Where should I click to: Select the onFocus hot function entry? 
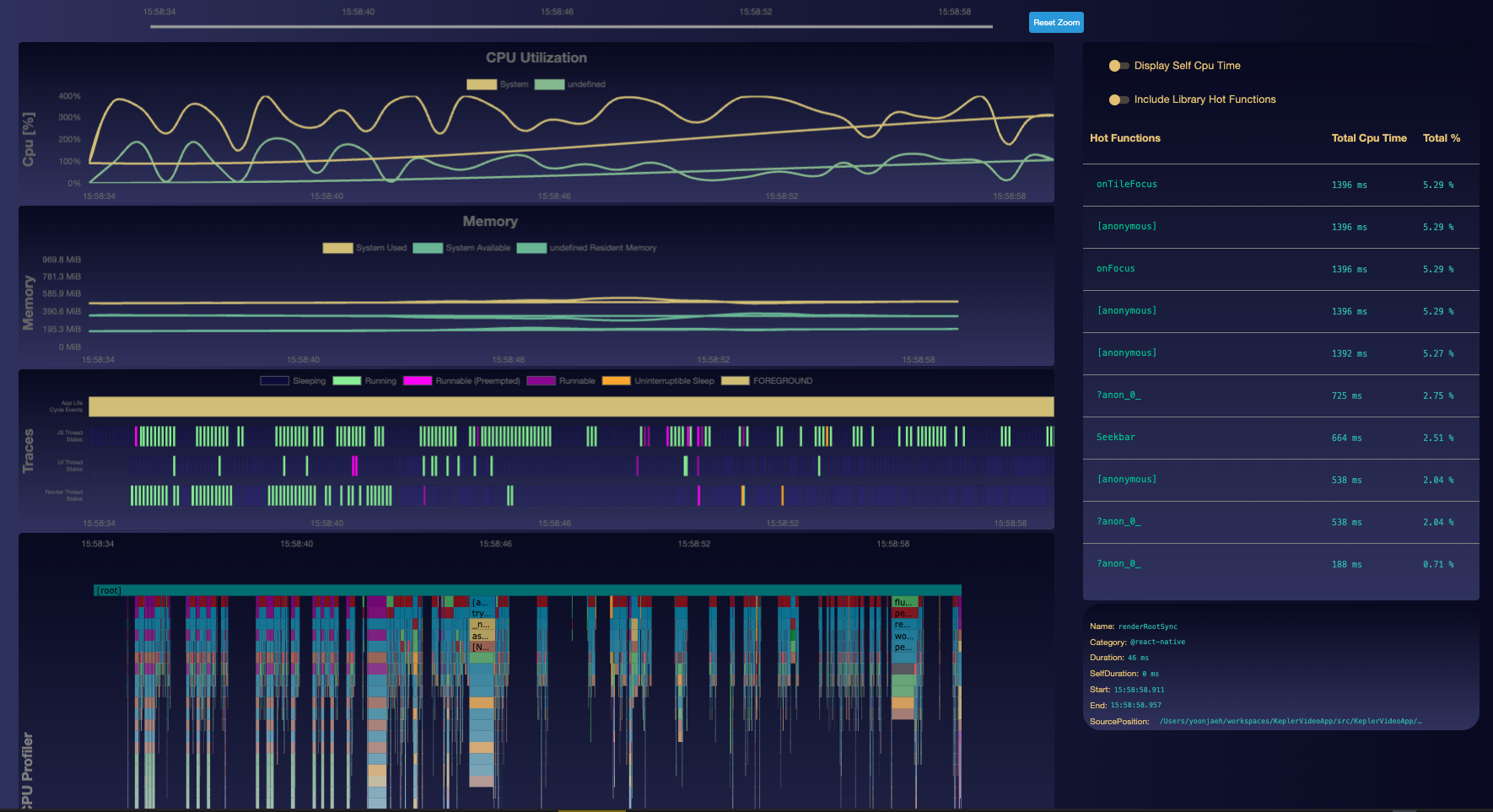pyautogui.click(x=1115, y=269)
